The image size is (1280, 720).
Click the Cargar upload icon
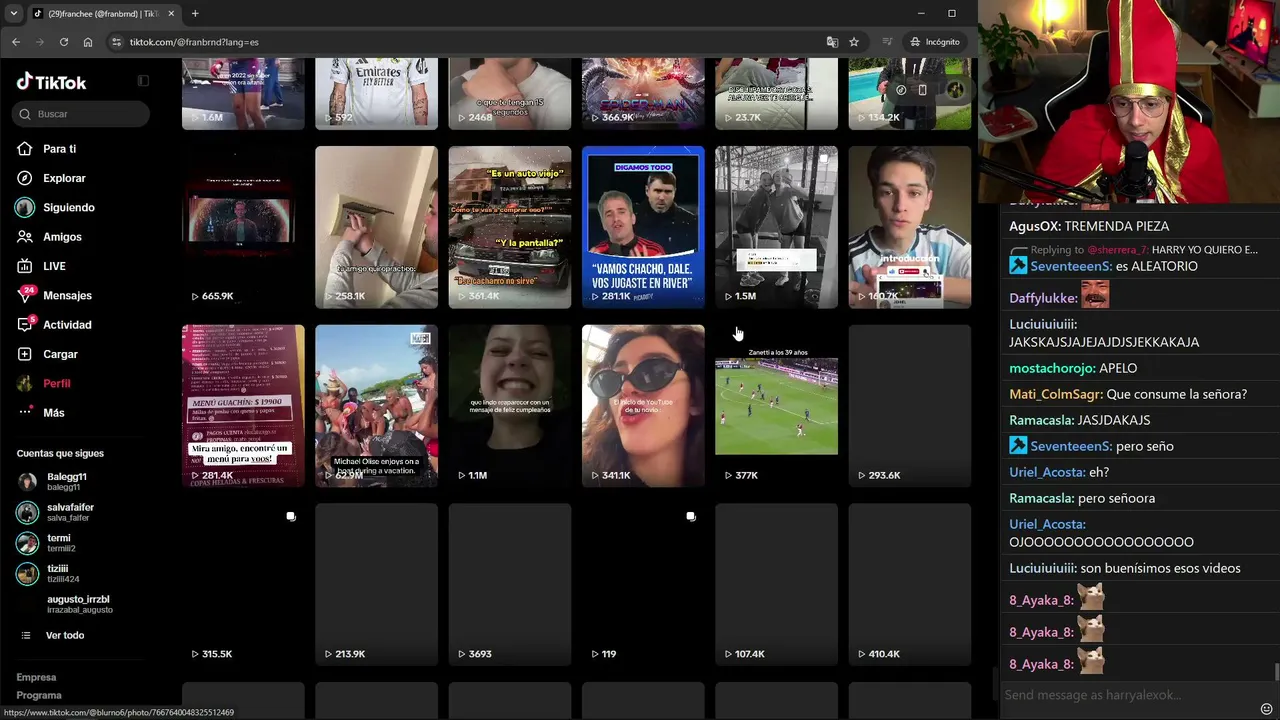pos(25,354)
